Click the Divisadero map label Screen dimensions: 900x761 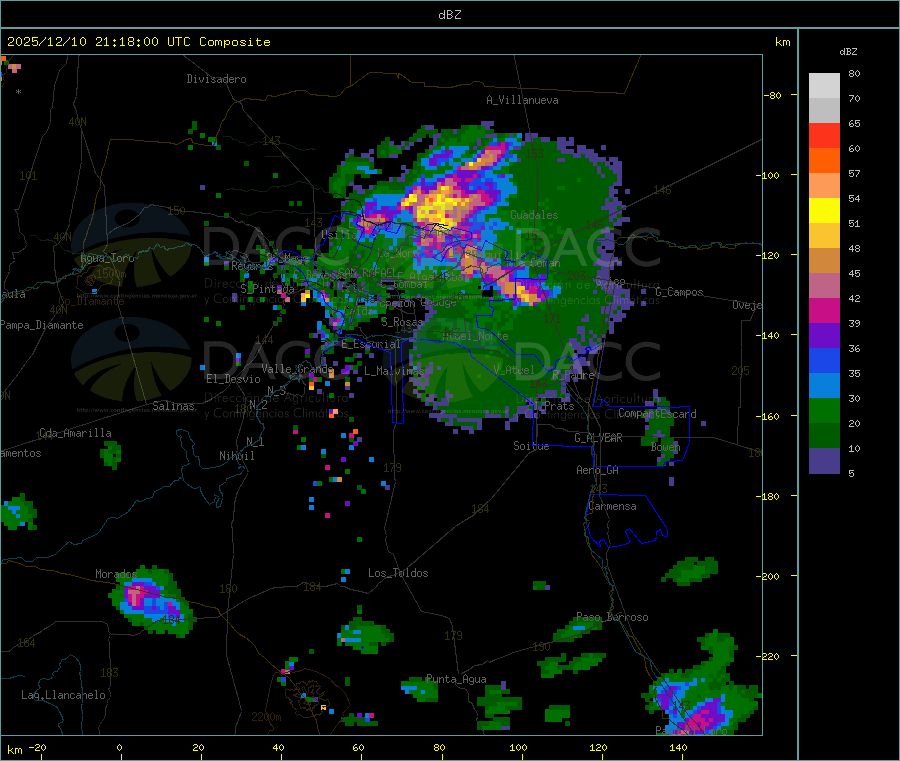(216, 79)
